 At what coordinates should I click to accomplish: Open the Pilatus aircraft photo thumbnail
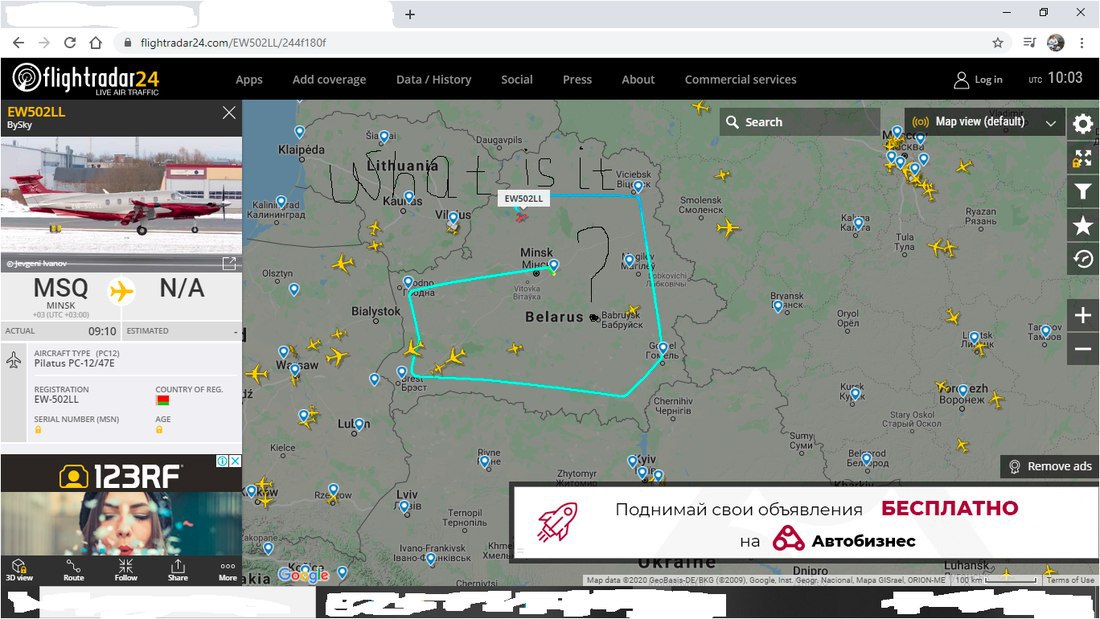(121, 204)
